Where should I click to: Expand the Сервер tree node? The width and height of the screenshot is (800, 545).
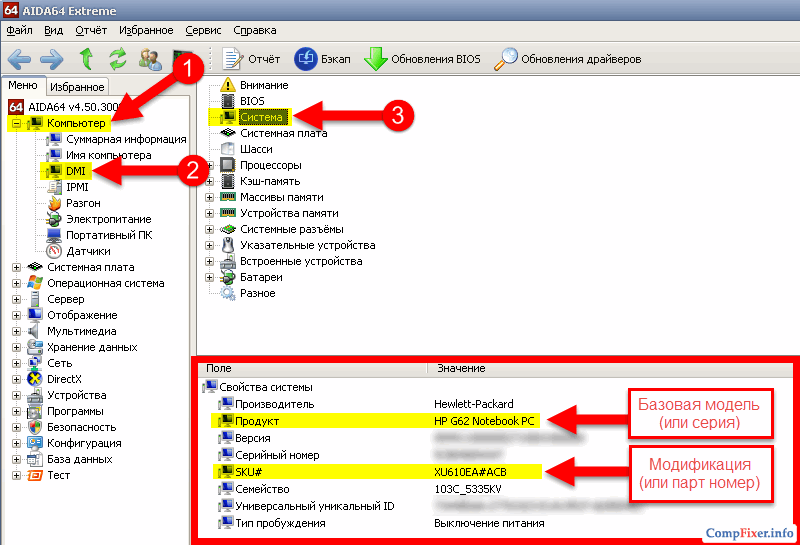click(x=16, y=300)
